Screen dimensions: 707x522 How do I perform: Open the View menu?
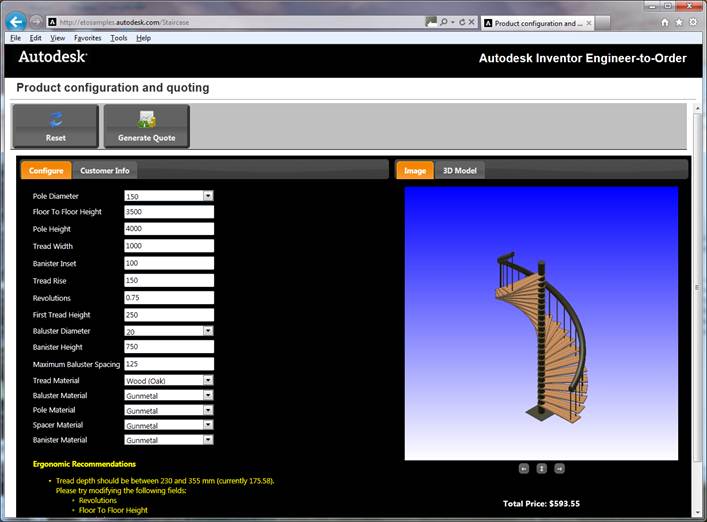pos(57,38)
